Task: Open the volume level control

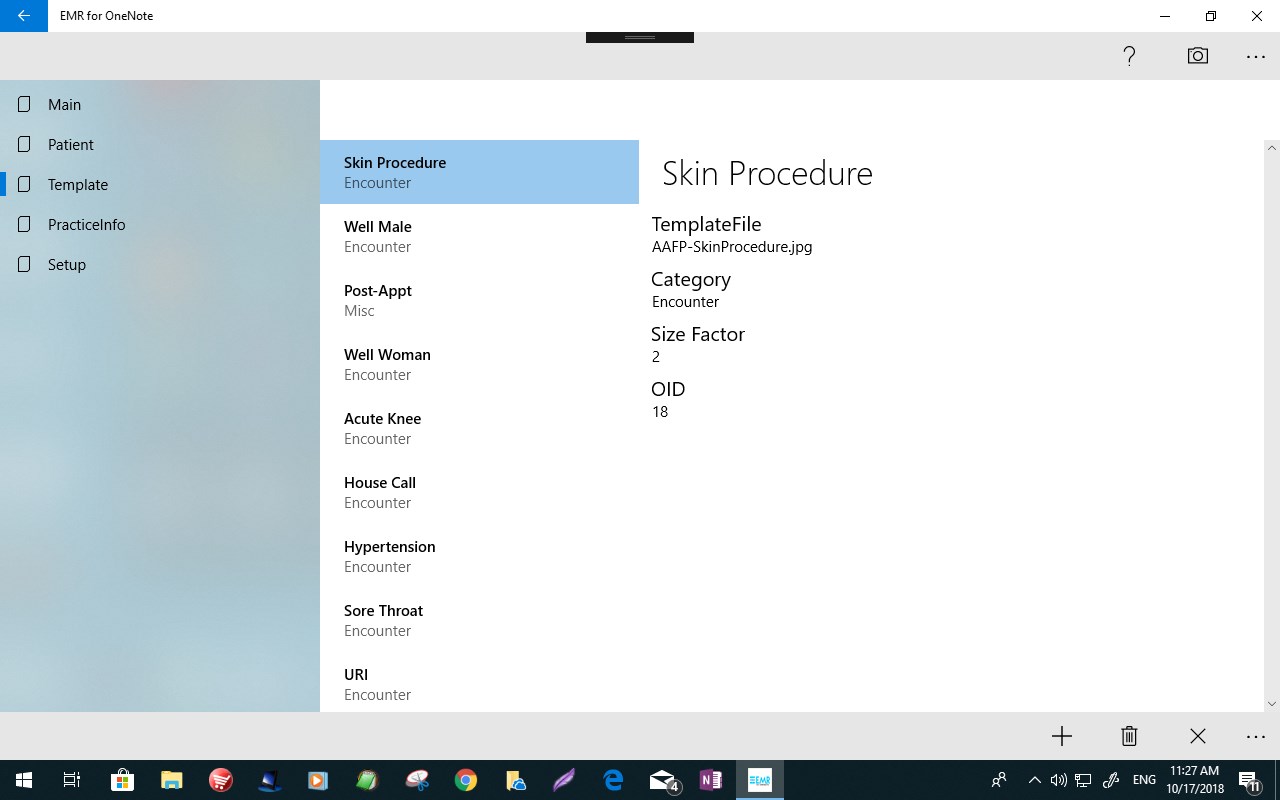Action: pyautogui.click(x=1057, y=780)
